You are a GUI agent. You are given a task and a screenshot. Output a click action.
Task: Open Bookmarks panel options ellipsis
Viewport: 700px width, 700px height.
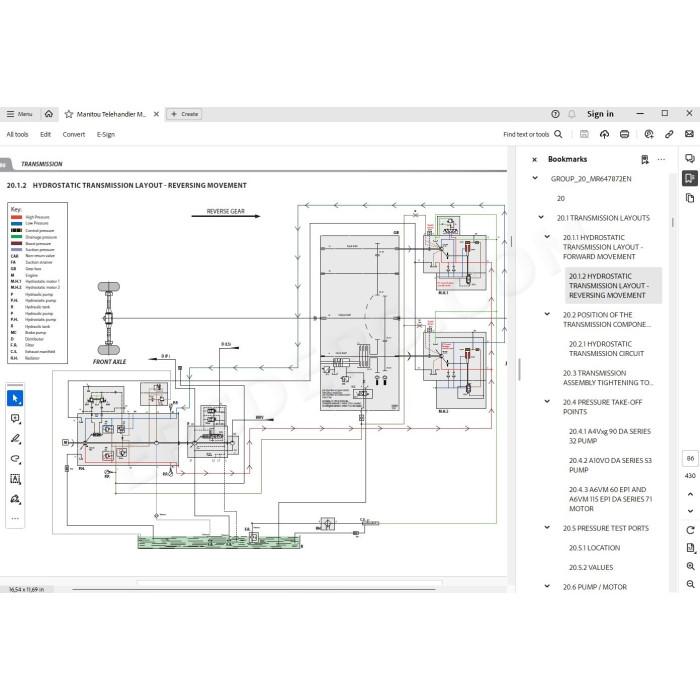661,159
